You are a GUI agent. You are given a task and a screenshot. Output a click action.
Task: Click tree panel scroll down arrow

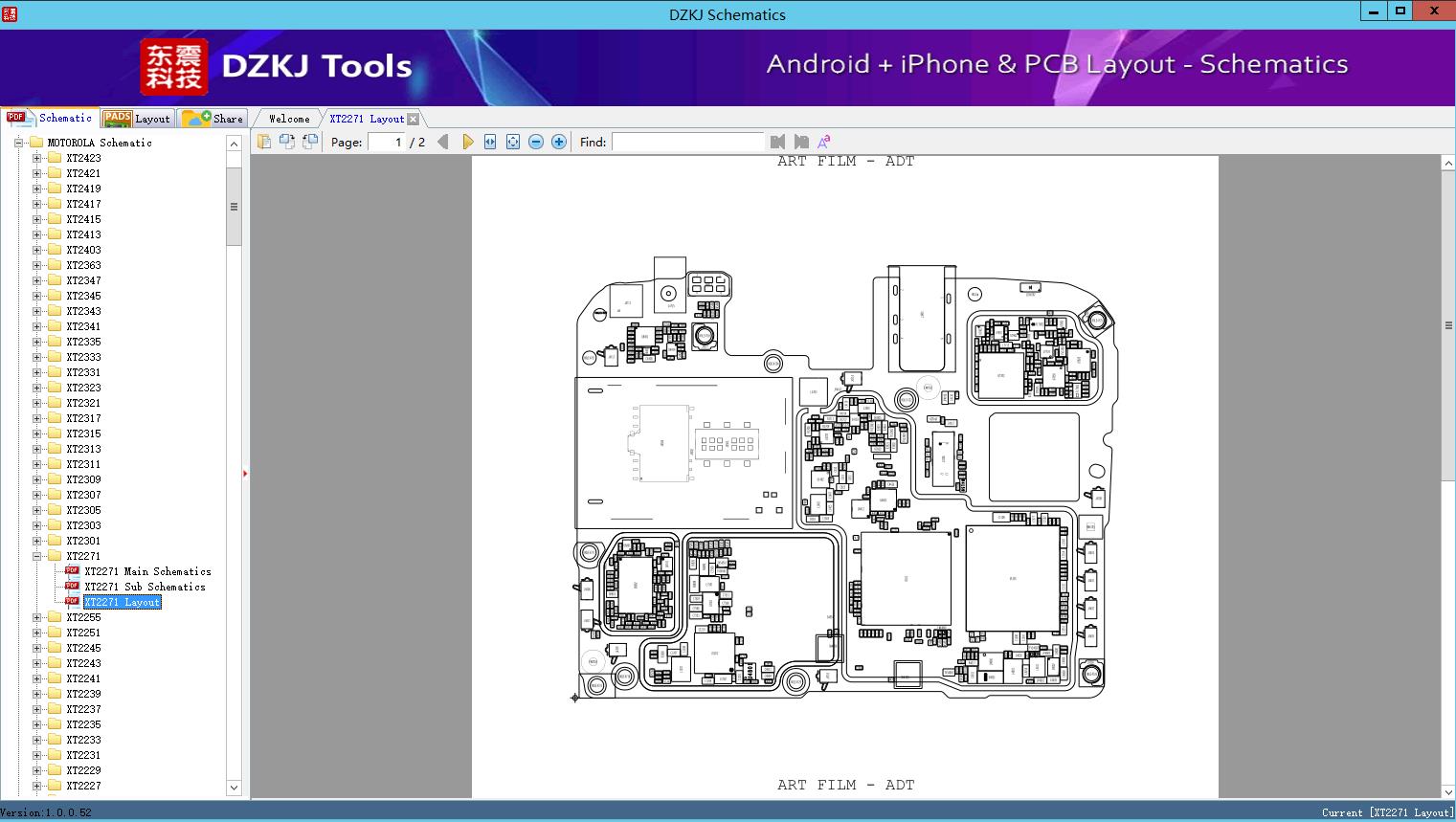tap(234, 788)
